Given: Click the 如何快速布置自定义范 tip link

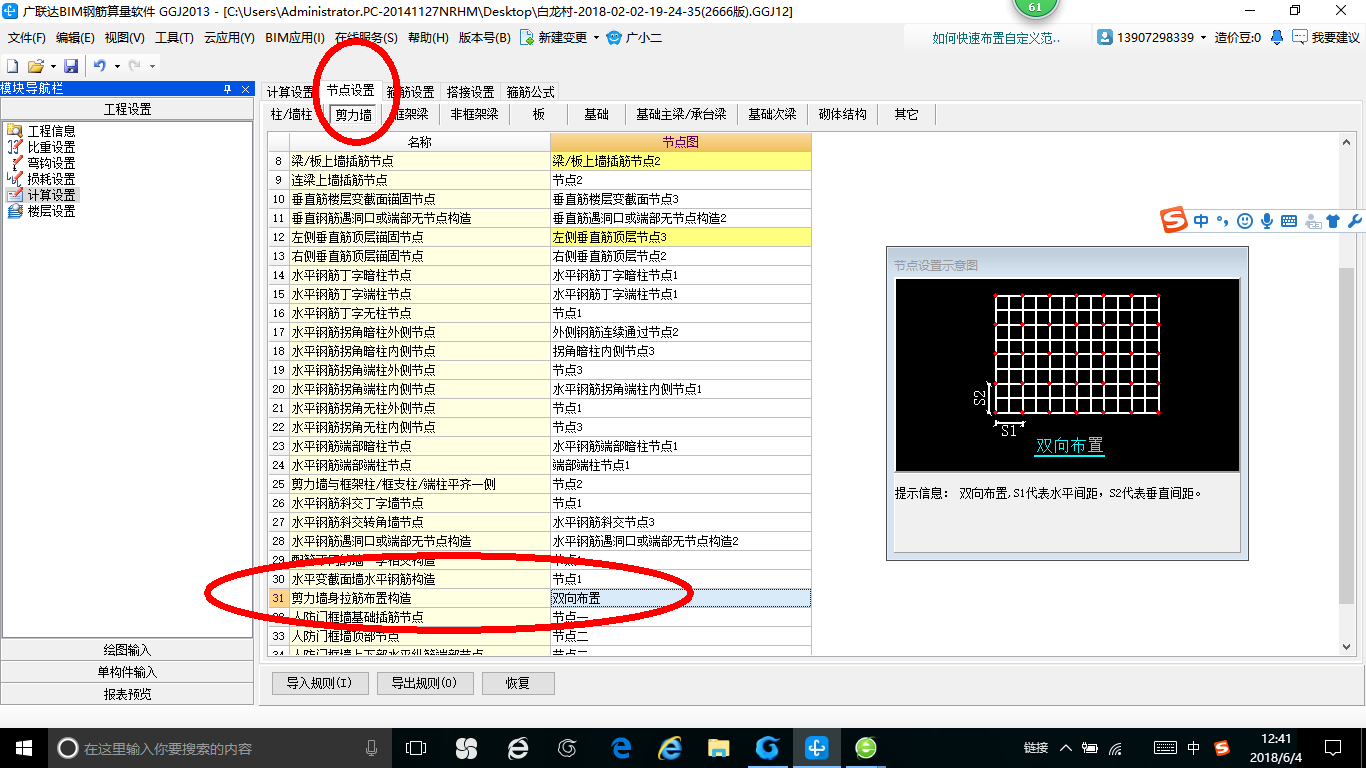Looking at the screenshot, I should (995, 38).
